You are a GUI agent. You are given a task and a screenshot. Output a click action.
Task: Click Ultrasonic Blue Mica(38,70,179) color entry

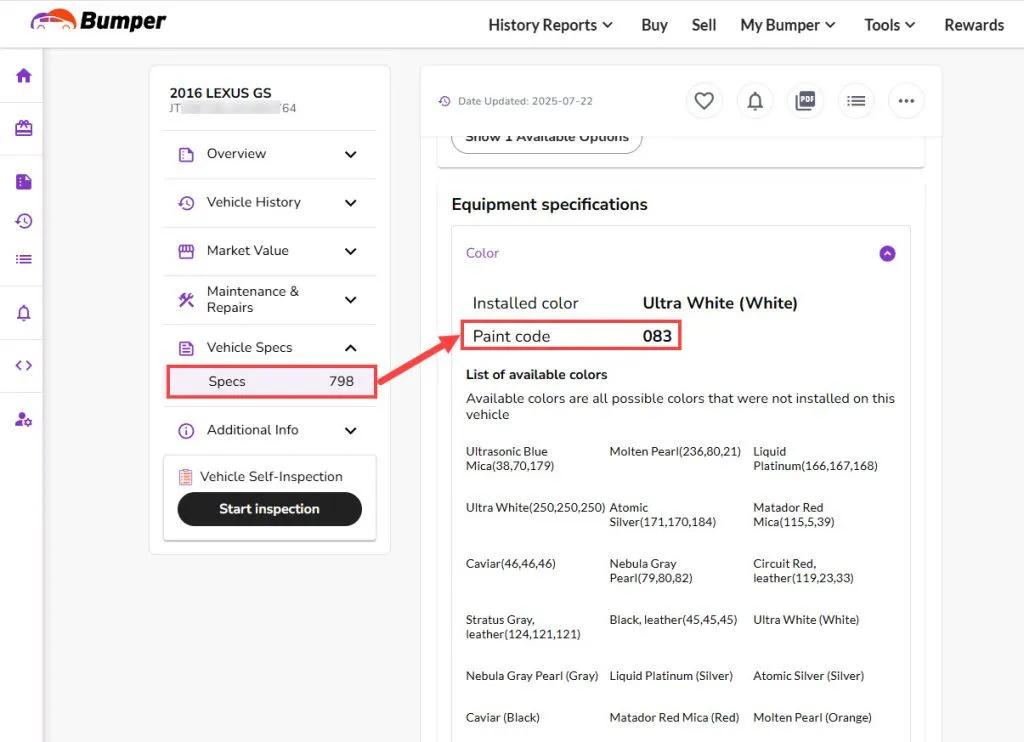(510, 459)
